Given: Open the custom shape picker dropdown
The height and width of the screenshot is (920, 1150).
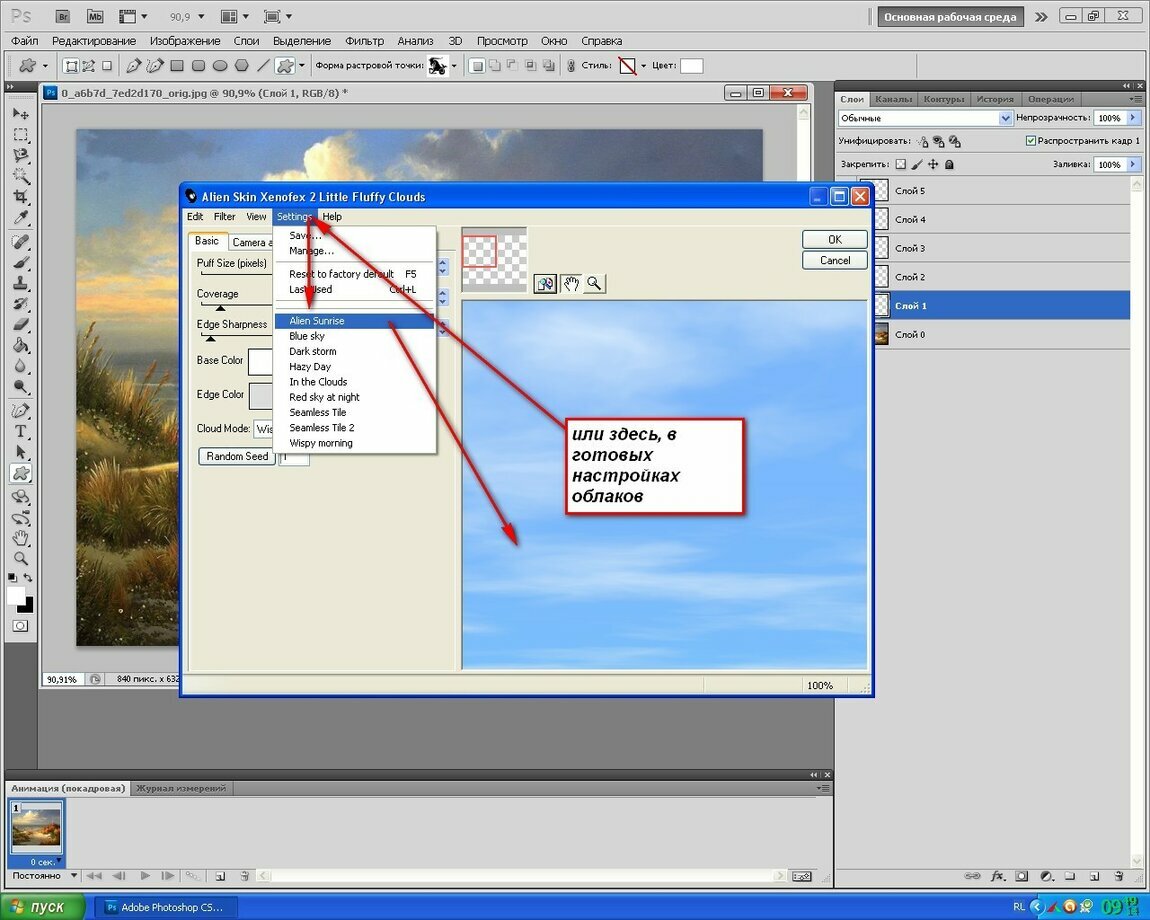Looking at the screenshot, I should [x=454, y=66].
